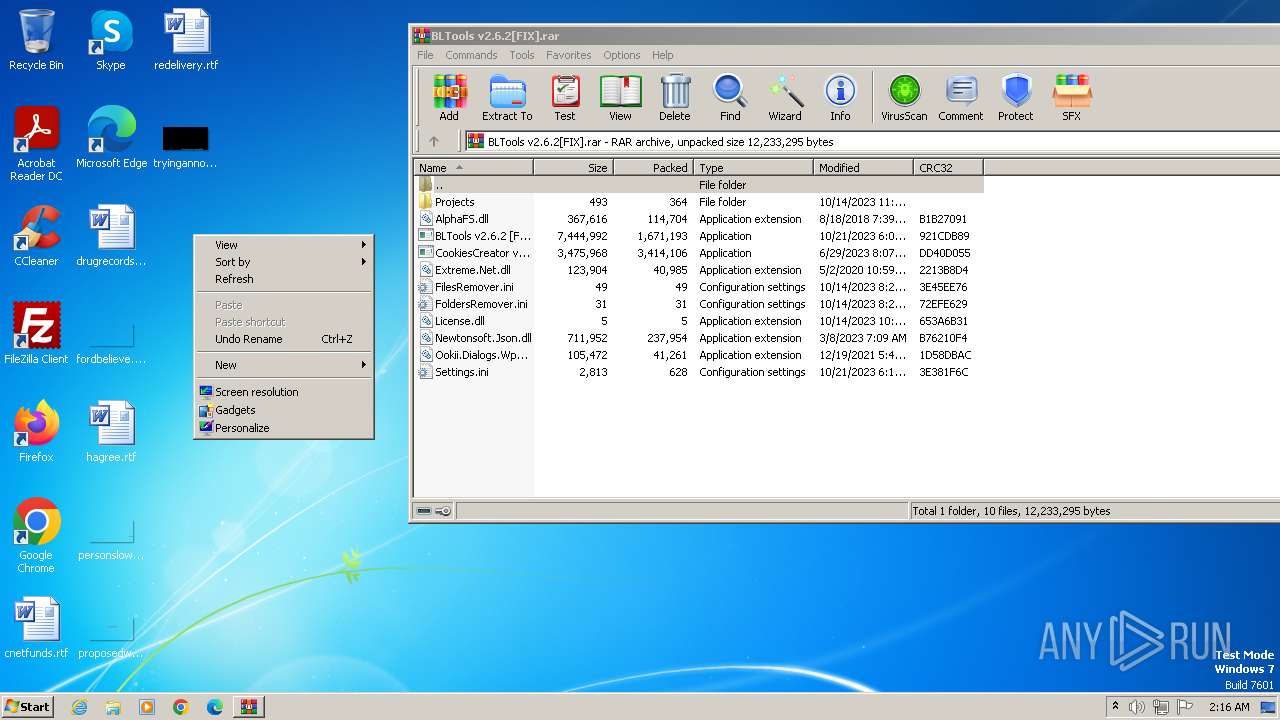Select Newtonsoft.Json.dll file row

(699, 338)
